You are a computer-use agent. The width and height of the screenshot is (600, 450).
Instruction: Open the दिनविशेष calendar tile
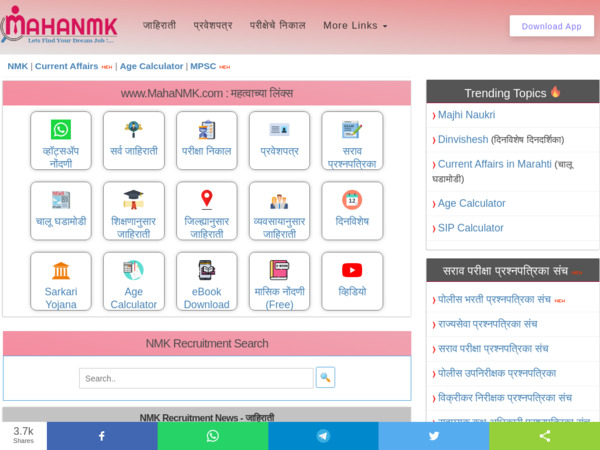point(352,211)
